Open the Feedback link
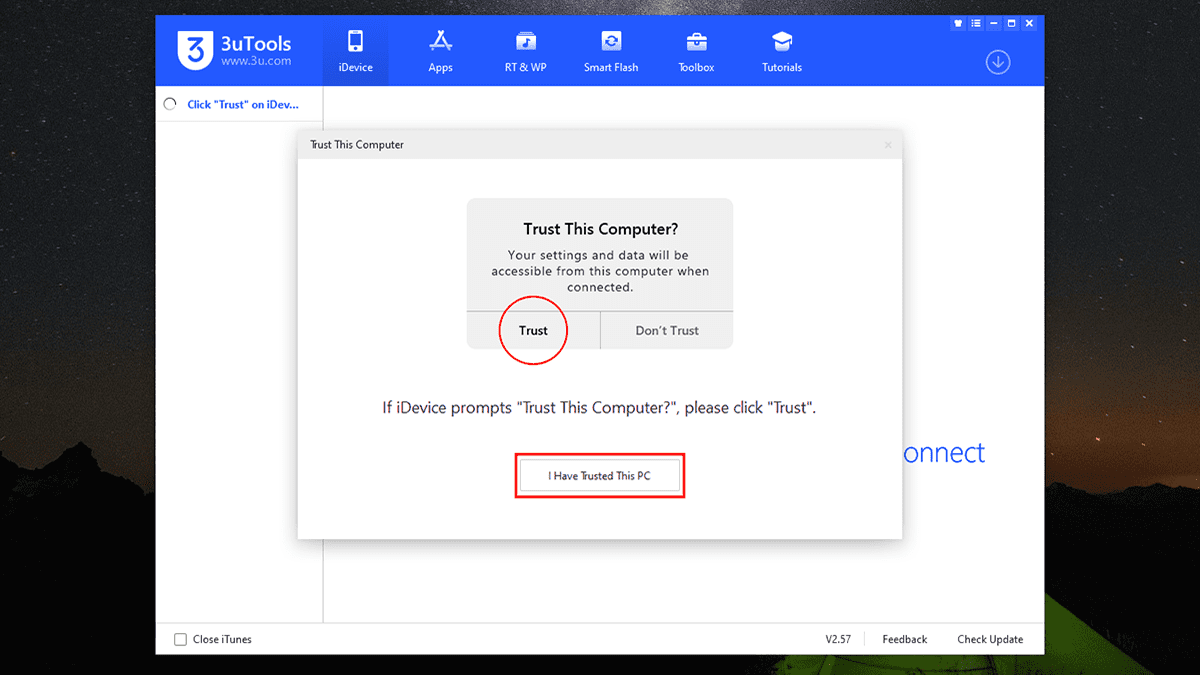The width and height of the screenshot is (1200, 675). (903, 639)
